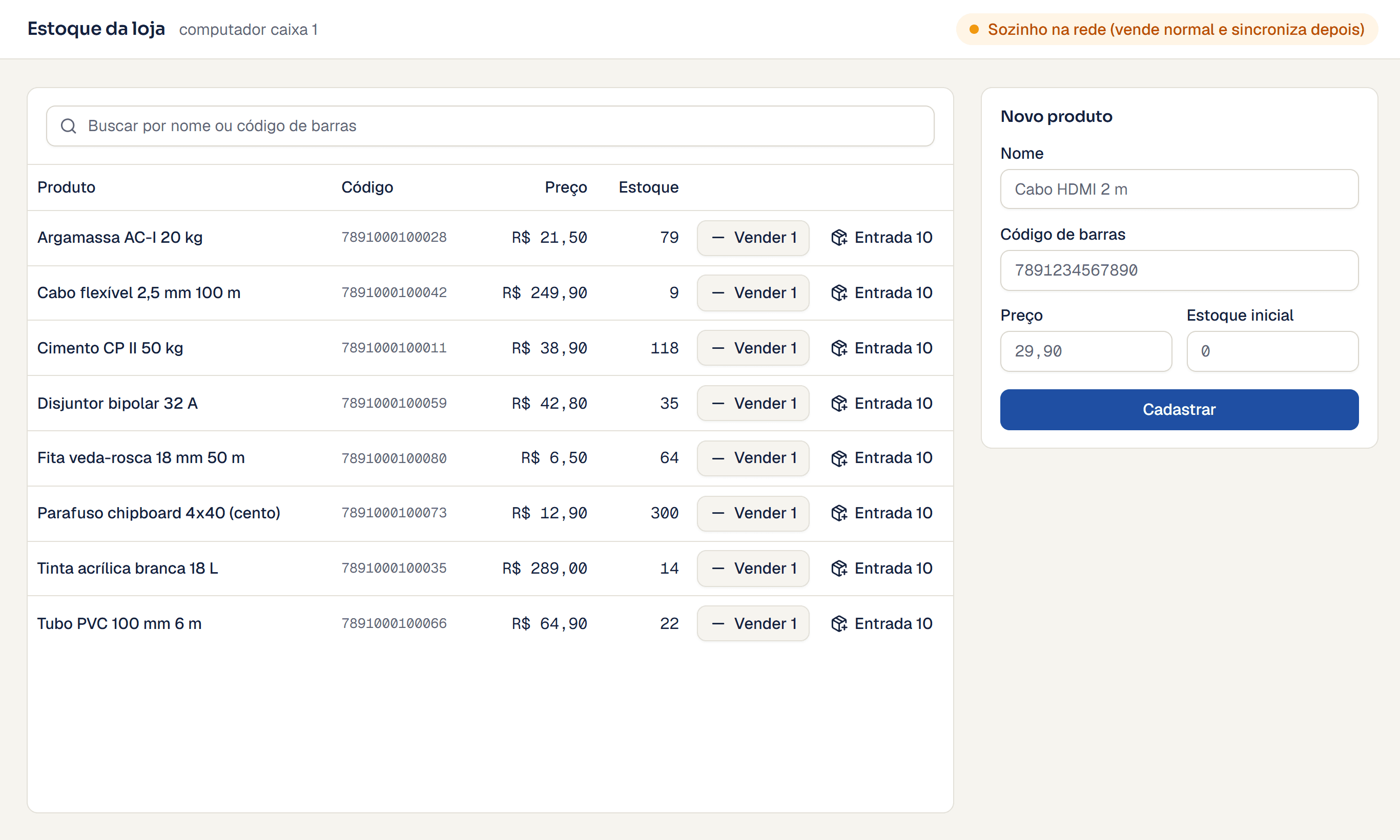Click package icon in Fita veda-rosca row
Image resolution: width=1400 pixels, height=840 pixels.
[839, 458]
